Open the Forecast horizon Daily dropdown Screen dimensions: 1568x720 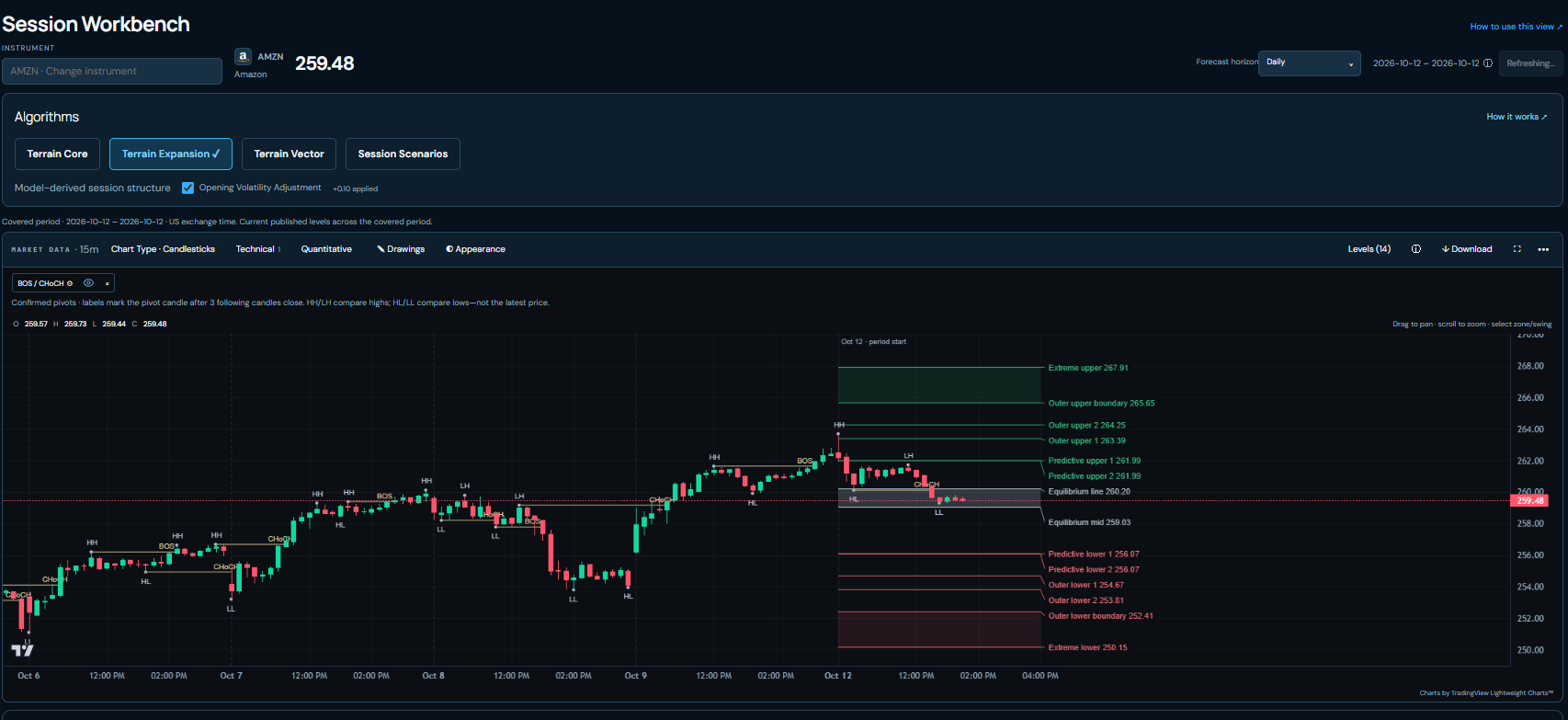[1310, 63]
